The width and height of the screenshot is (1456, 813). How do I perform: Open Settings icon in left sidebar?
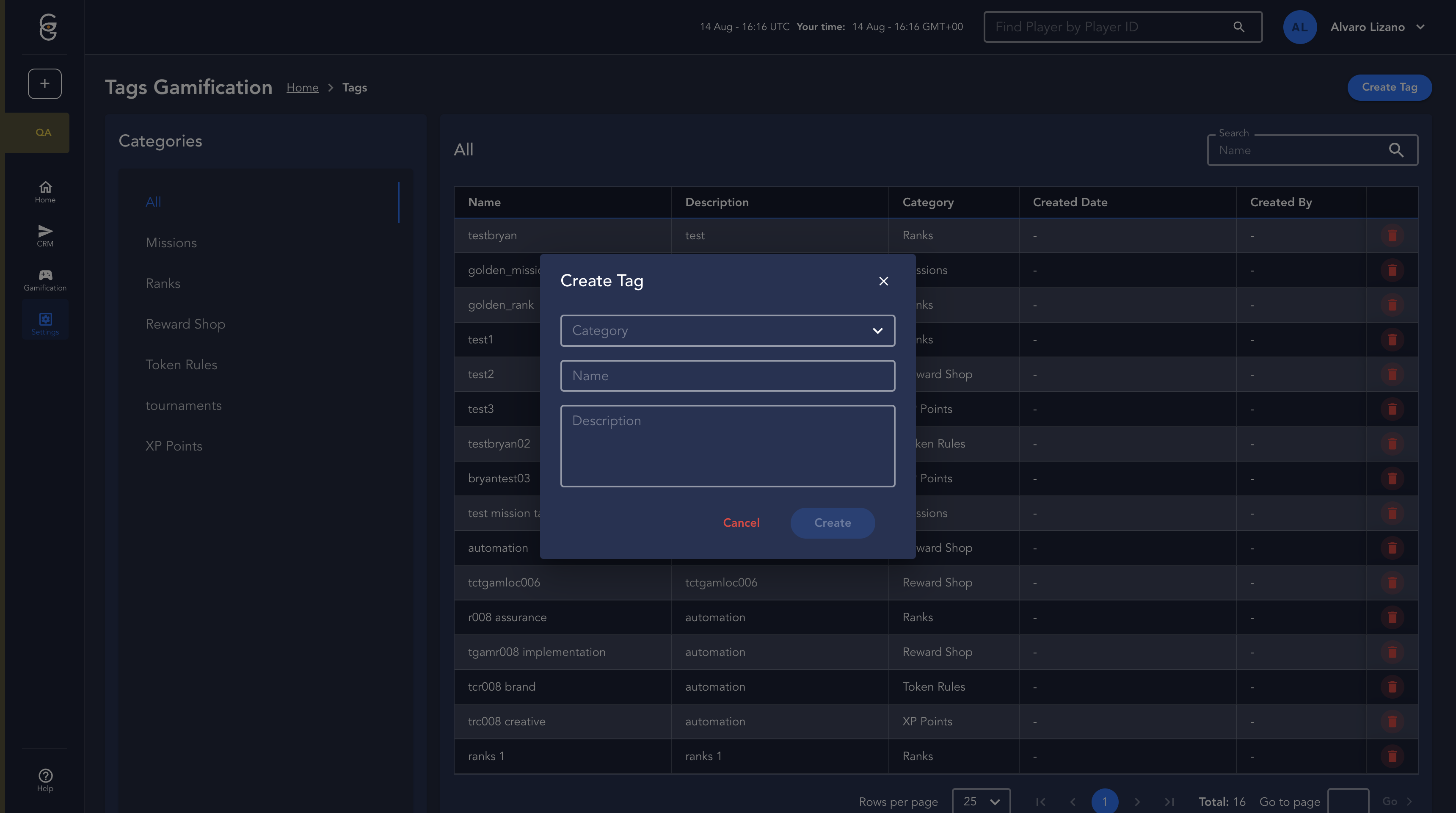coord(45,319)
